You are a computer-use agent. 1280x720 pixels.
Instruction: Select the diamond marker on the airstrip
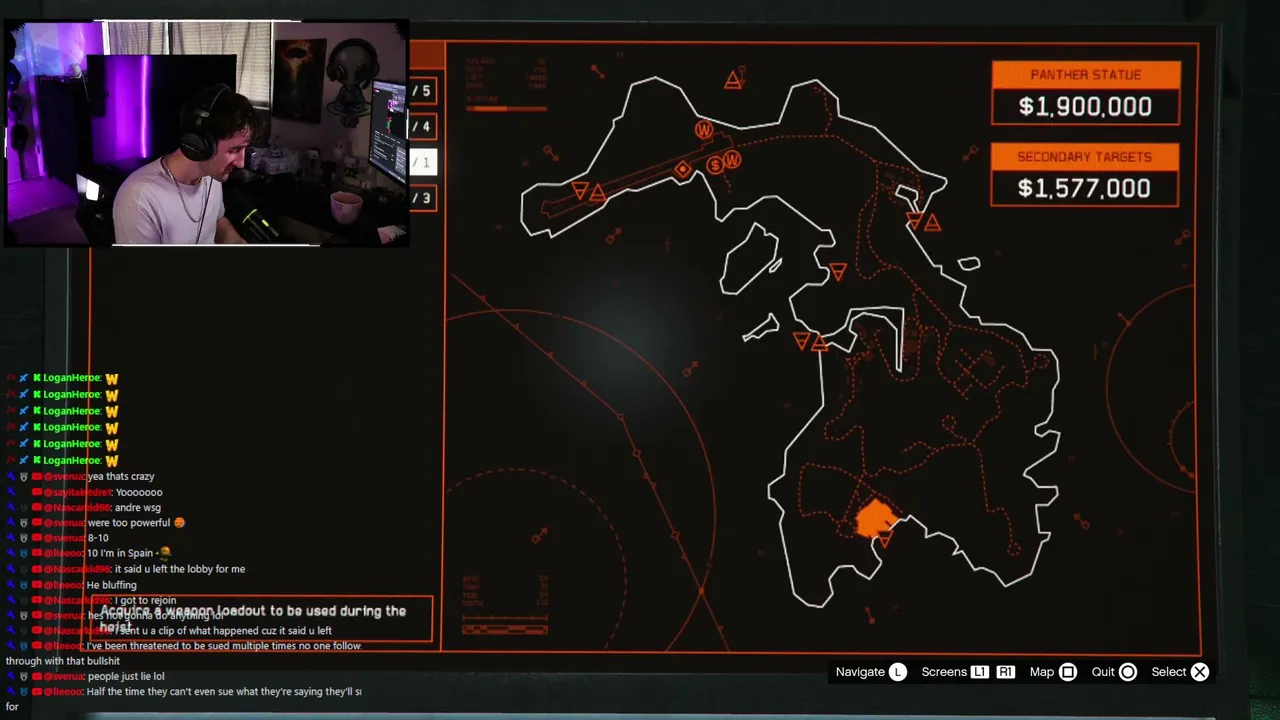(683, 170)
